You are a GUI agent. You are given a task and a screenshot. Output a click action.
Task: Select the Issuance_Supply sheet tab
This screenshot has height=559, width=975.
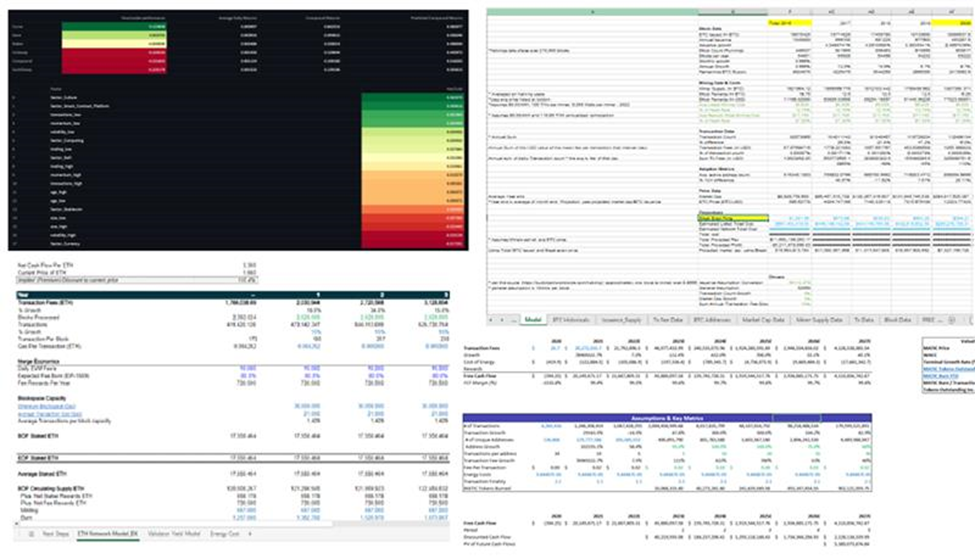(621, 320)
